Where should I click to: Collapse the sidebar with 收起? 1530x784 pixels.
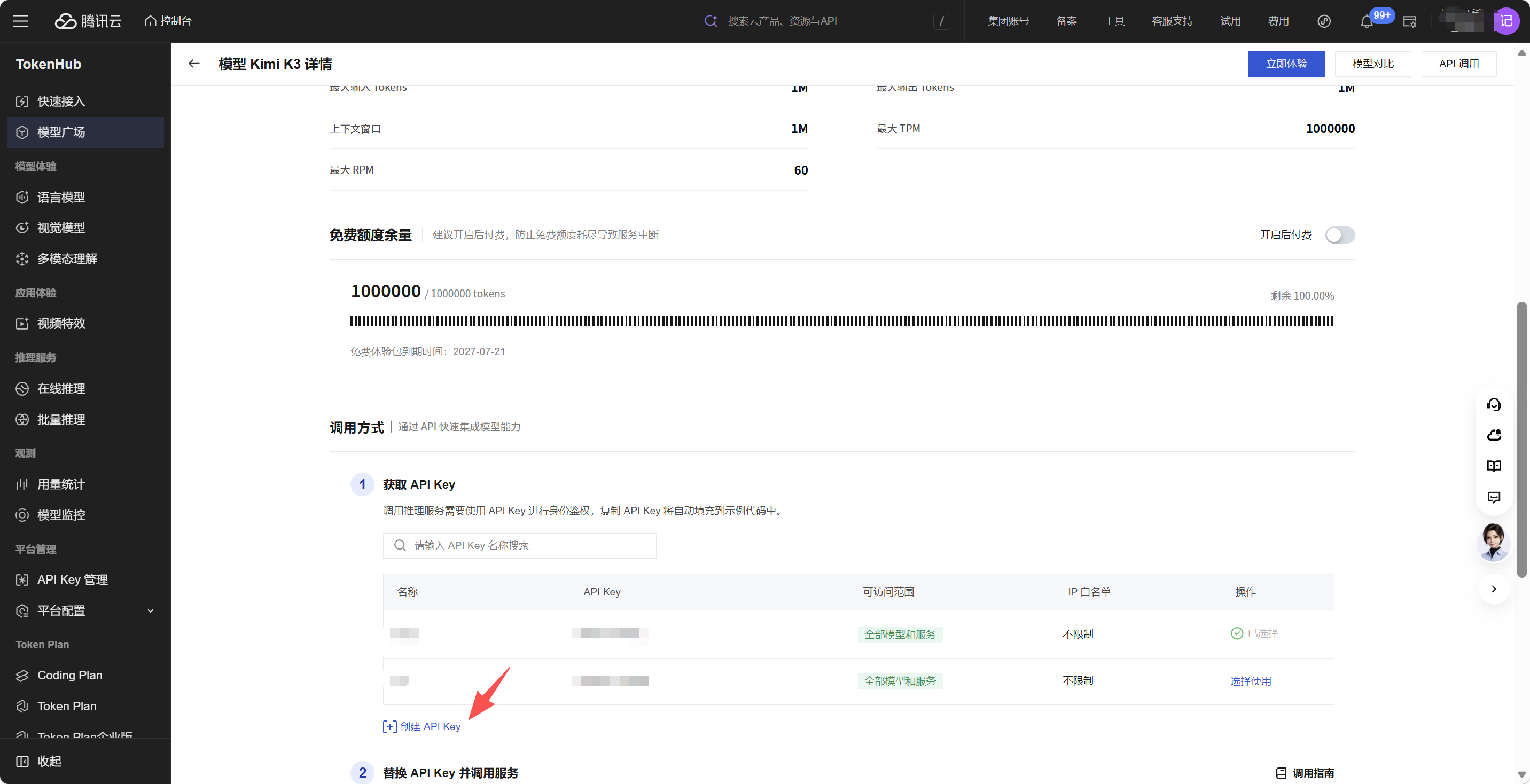(39, 762)
